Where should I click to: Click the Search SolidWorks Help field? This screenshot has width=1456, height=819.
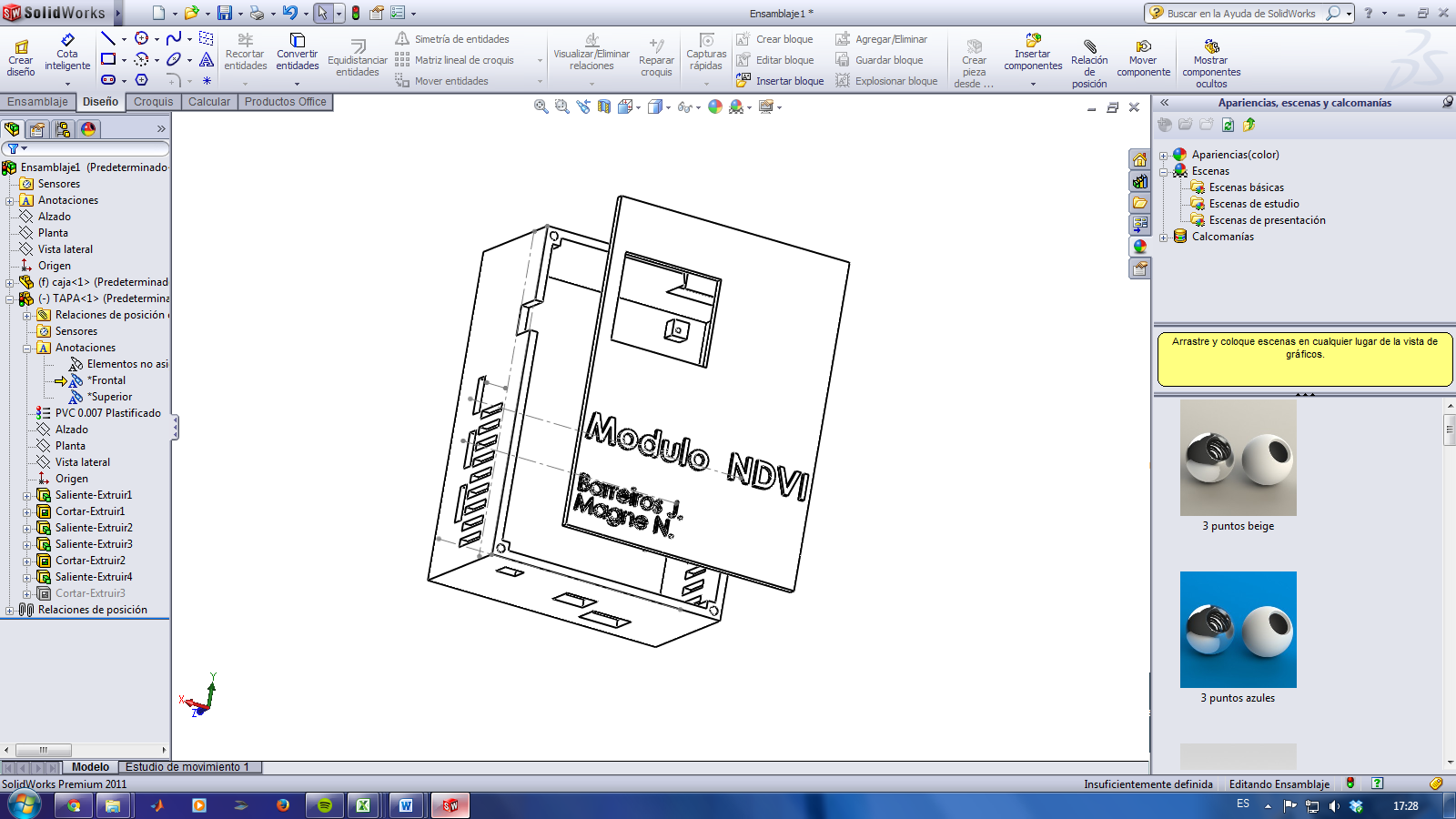tap(1241, 13)
